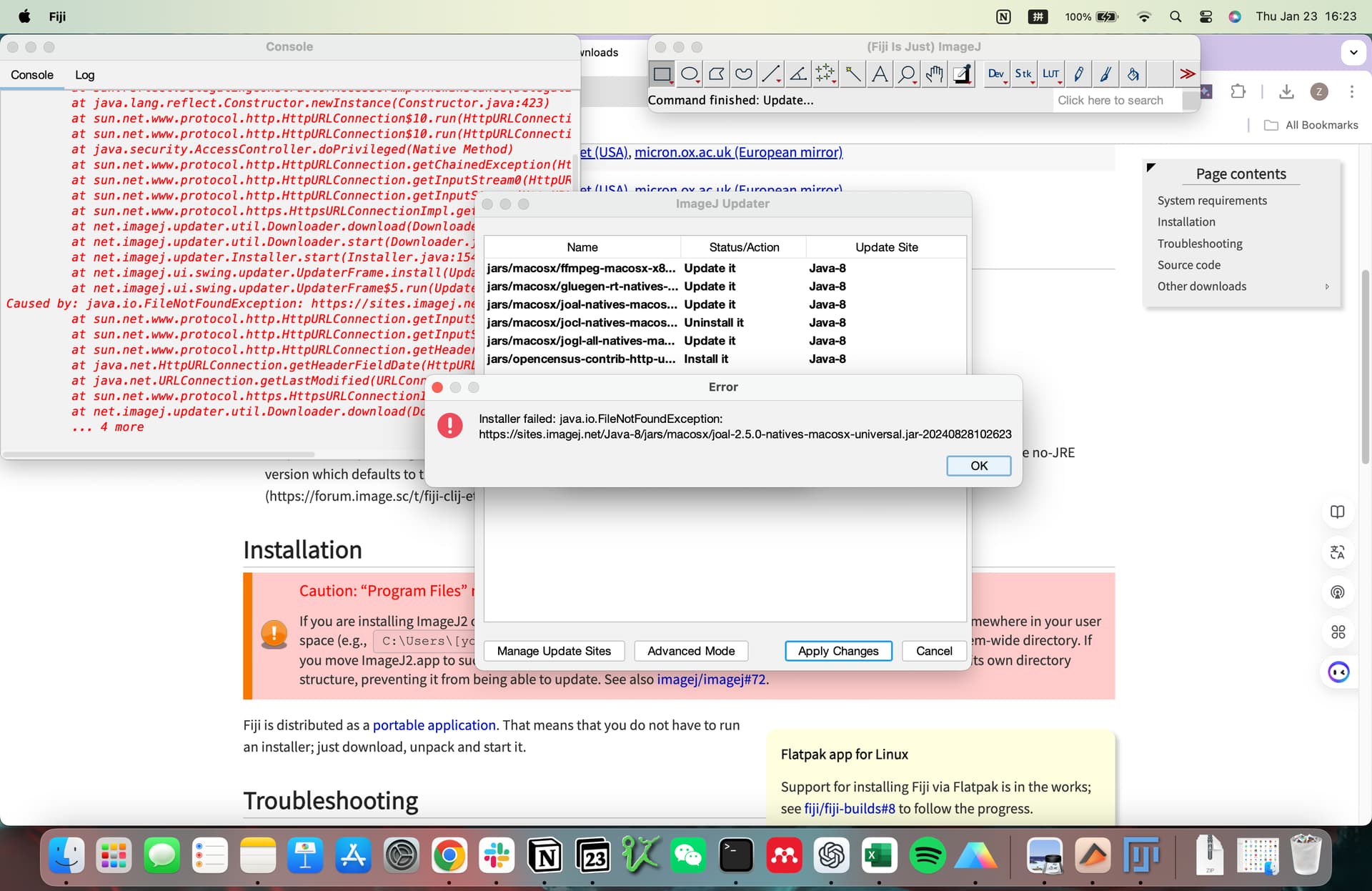The height and width of the screenshot is (891, 1372).
Task: Click Apply Changes in ImageJ Updater
Action: (x=837, y=651)
